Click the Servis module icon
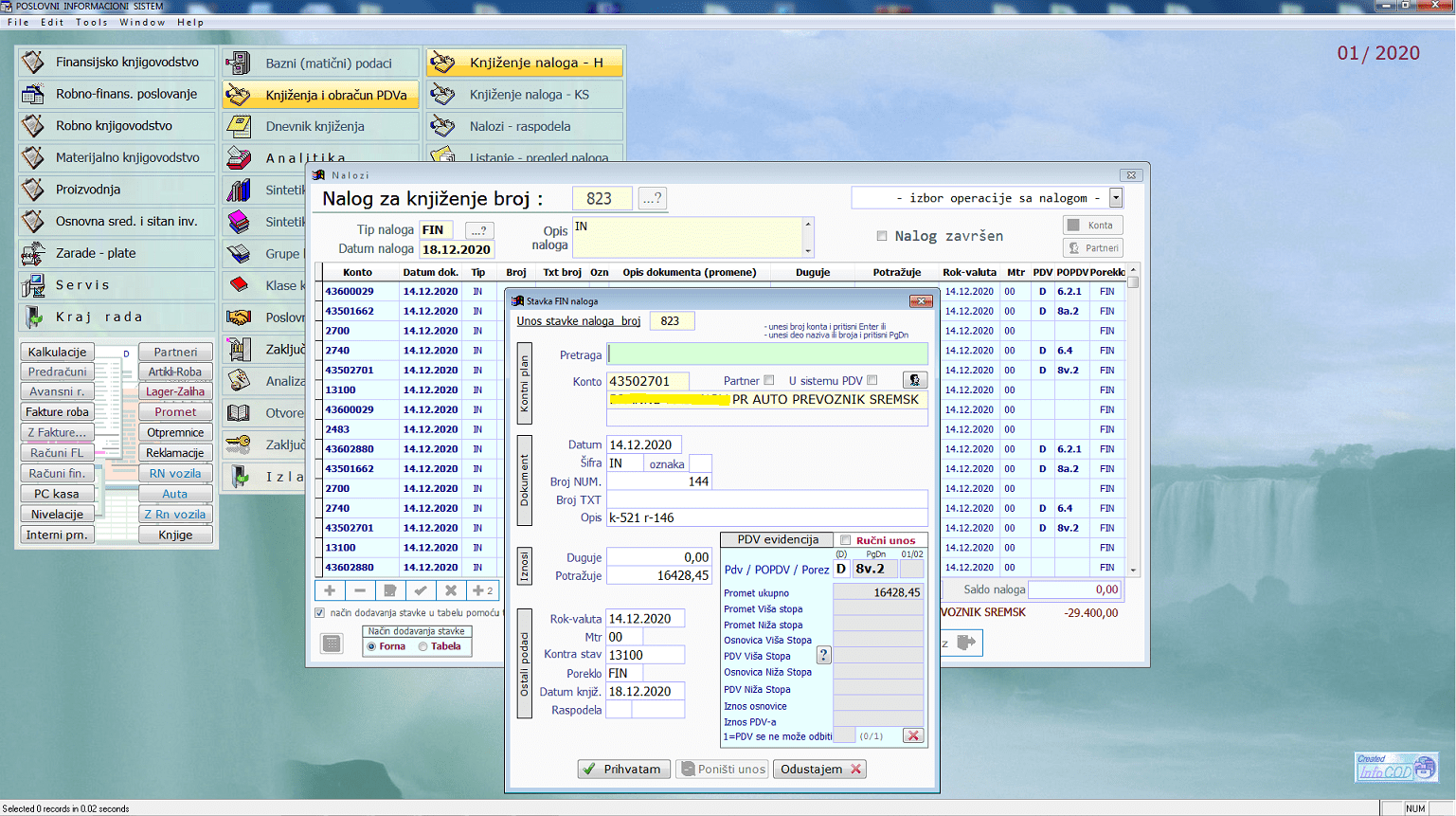The image size is (1456, 816). coord(33,284)
